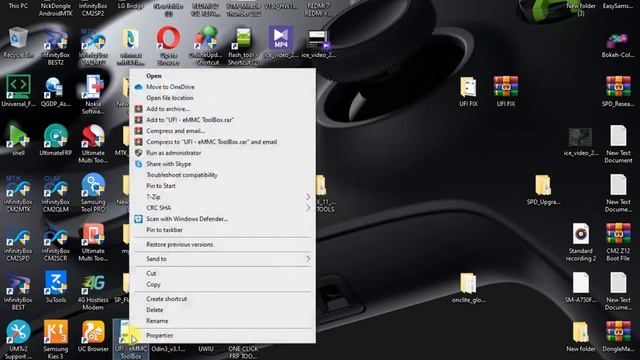Viewport: 640px width, 360px height.
Task: Select the ONE CLICK FRP TOO... label
Action: click(x=243, y=352)
